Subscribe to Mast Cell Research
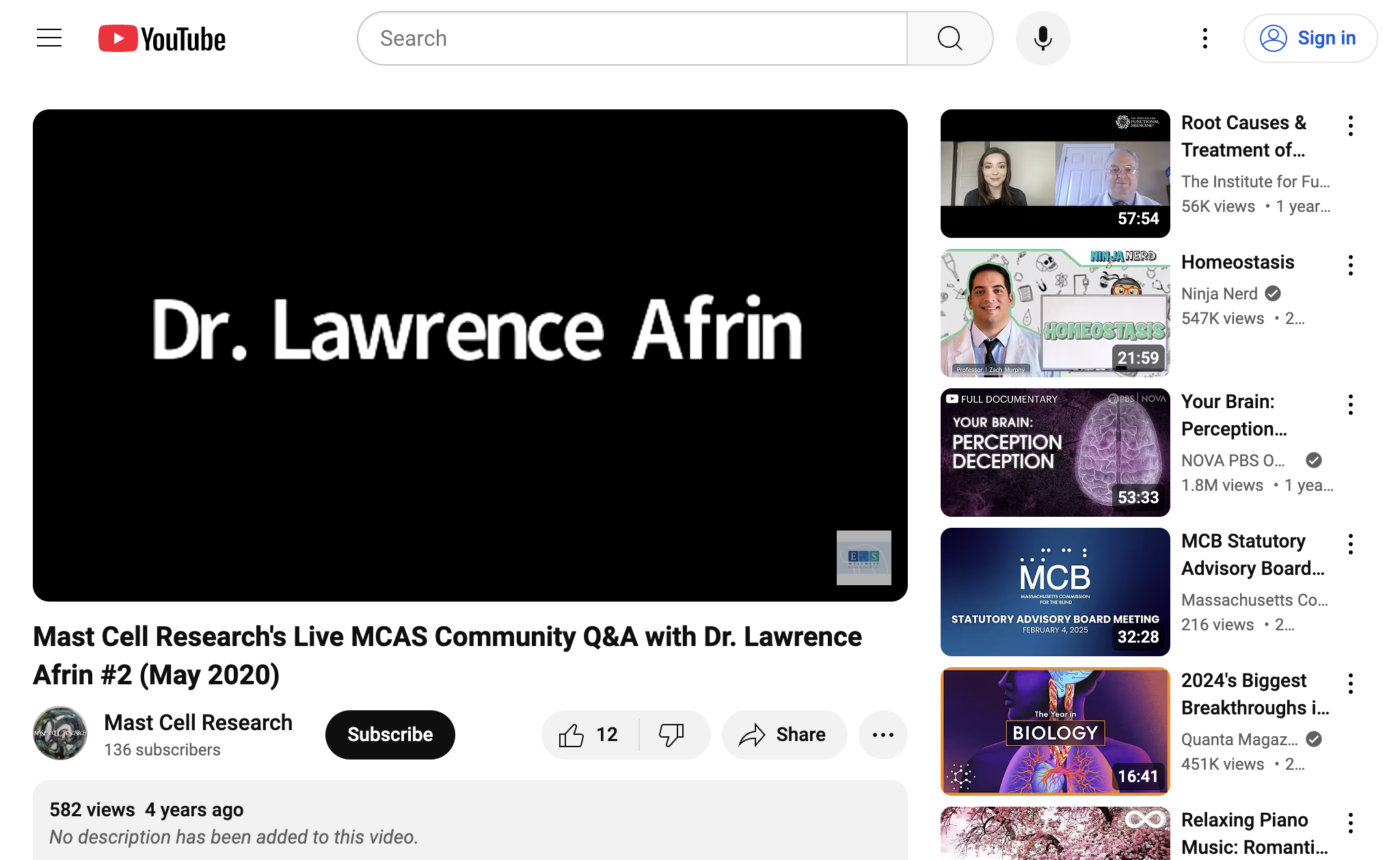Viewport: 1400px width, 860px height. pos(390,735)
